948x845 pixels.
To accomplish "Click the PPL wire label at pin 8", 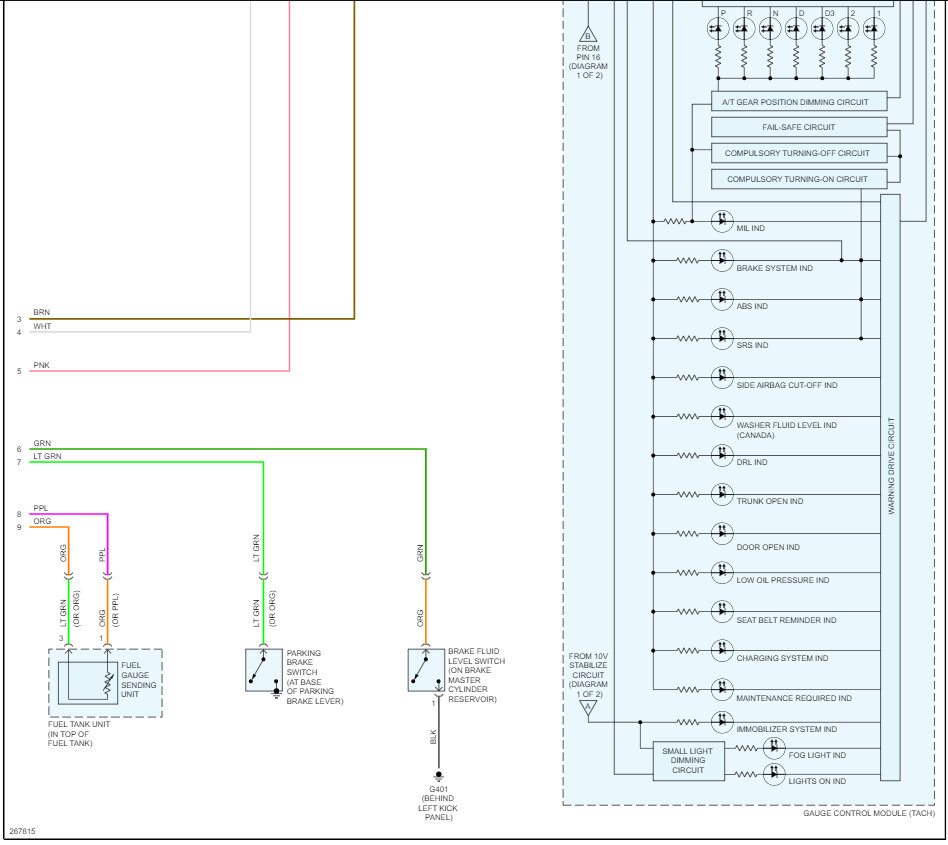I will tap(41, 508).
